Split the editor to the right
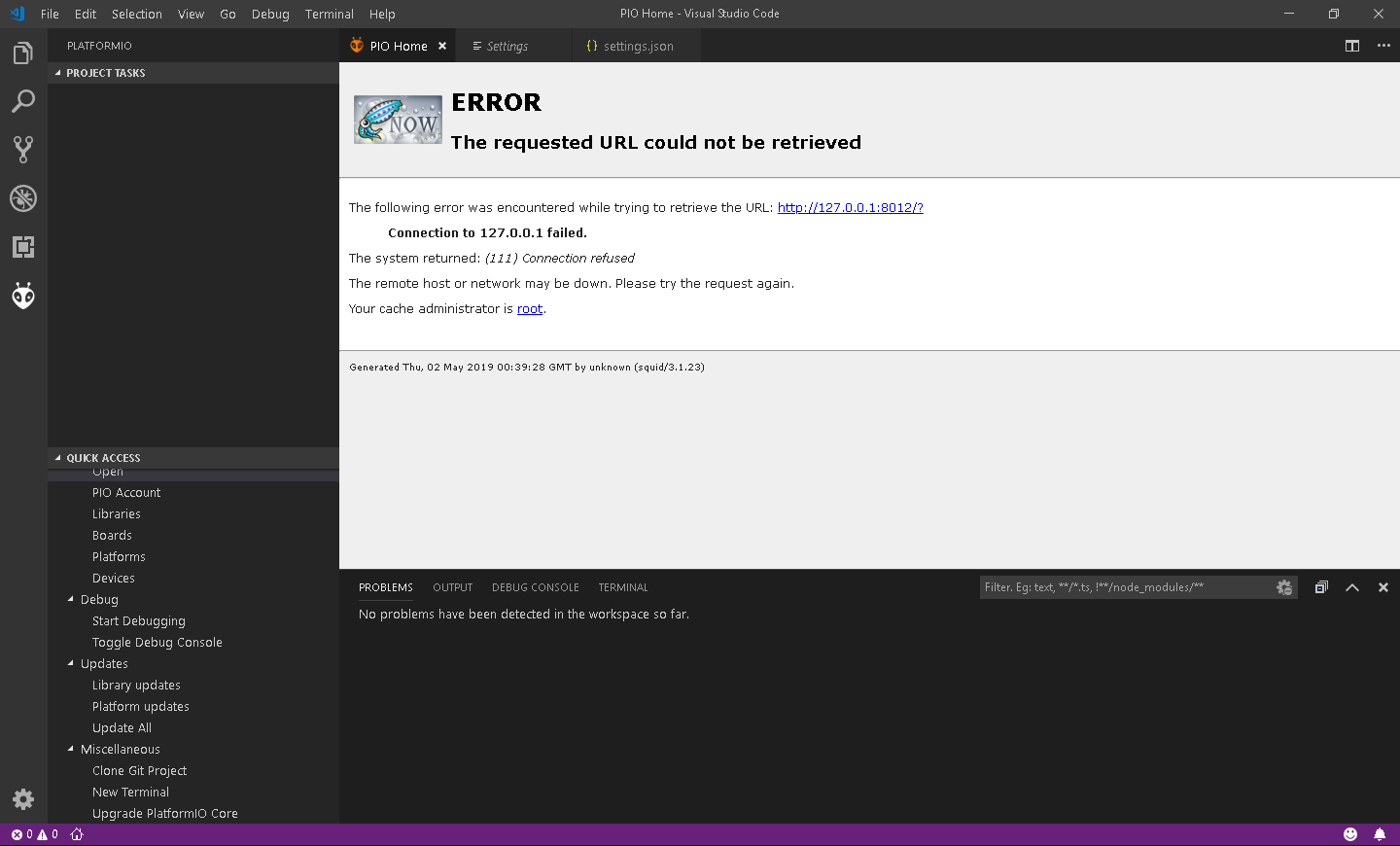Screen dimensions: 1400x846 (x=1352, y=46)
